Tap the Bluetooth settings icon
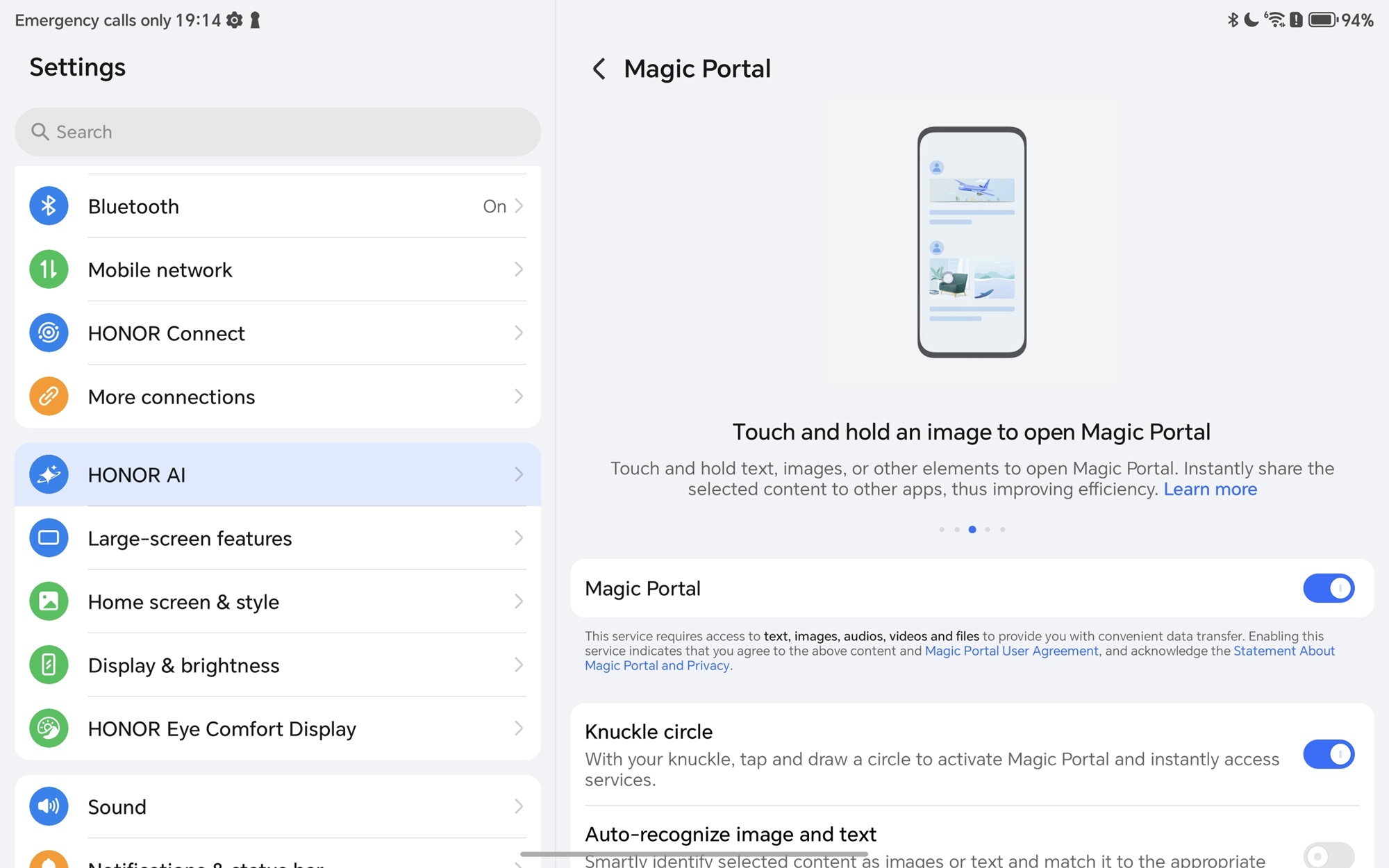 [x=49, y=206]
